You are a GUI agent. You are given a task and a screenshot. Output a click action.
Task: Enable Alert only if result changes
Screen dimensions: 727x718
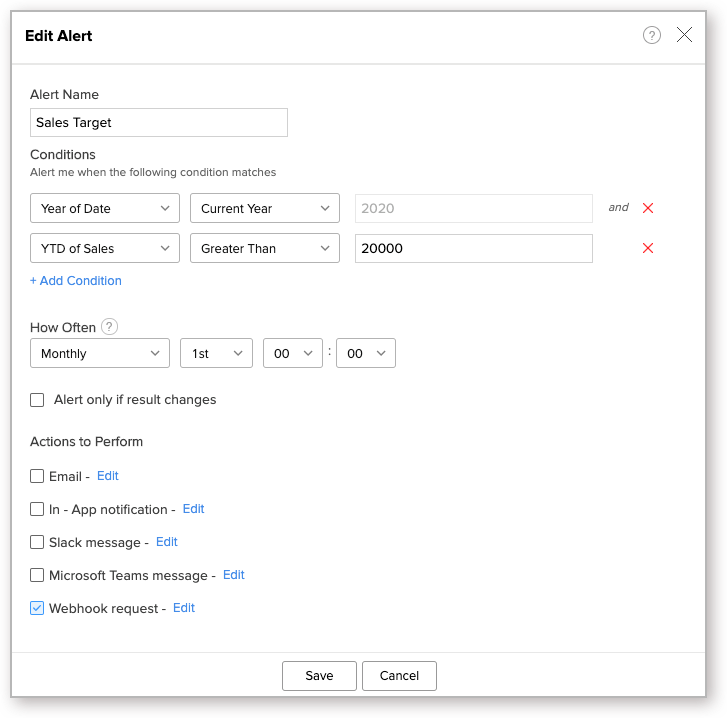[37, 400]
